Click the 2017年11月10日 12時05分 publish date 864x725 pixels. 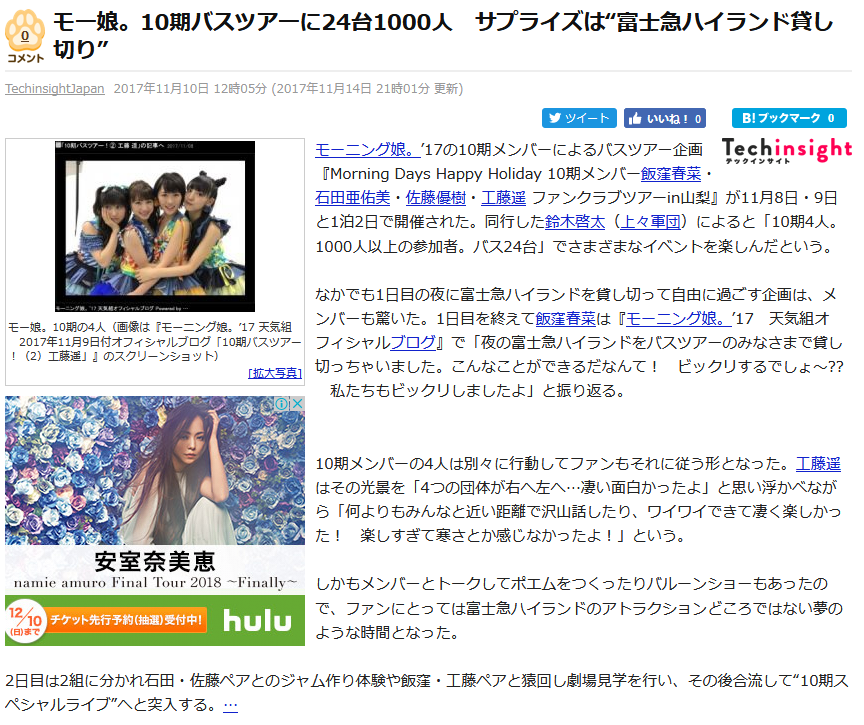(190, 89)
